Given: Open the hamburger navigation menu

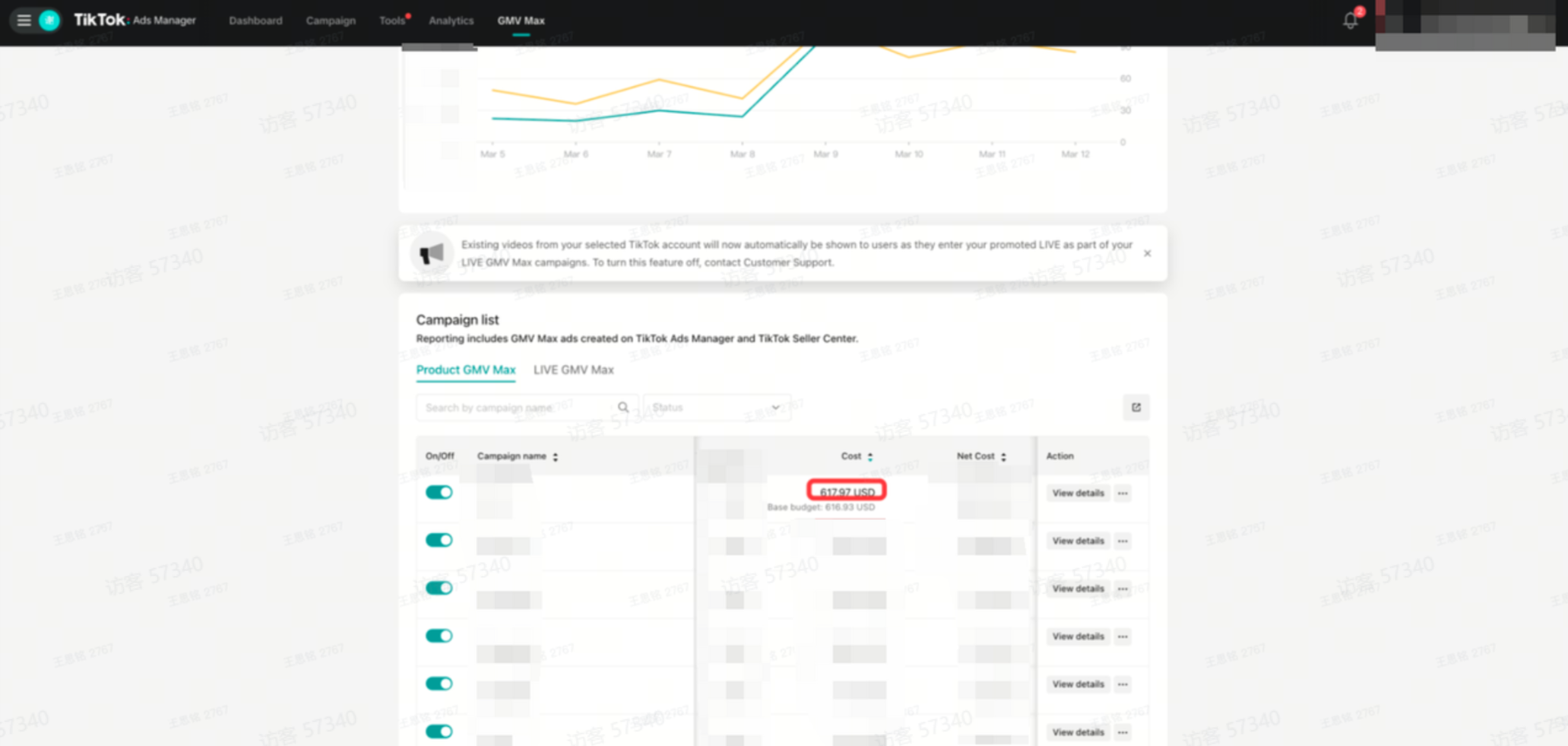Looking at the screenshot, I should coord(24,21).
